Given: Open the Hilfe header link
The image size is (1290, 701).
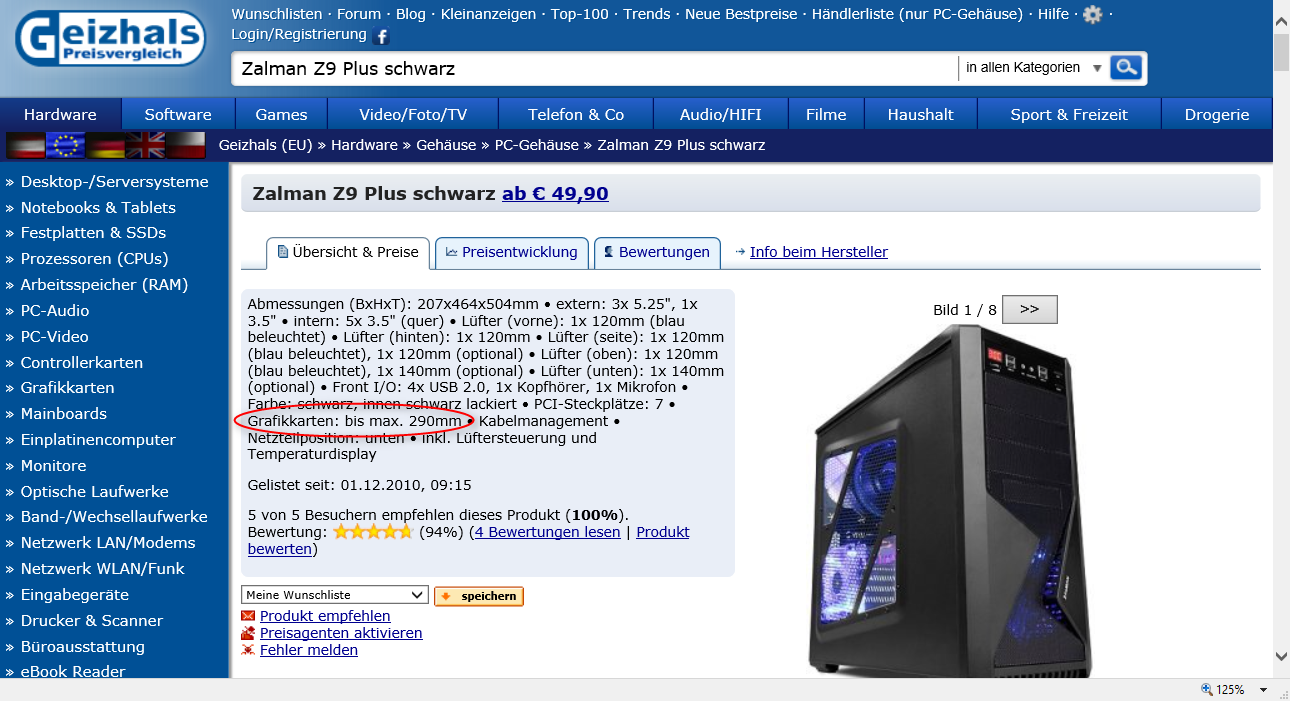Looking at the screenshot, I should pos(1053,14).
